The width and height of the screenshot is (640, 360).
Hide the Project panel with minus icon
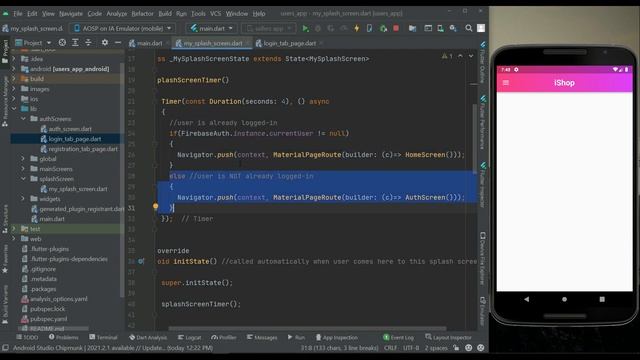(118, 42)
